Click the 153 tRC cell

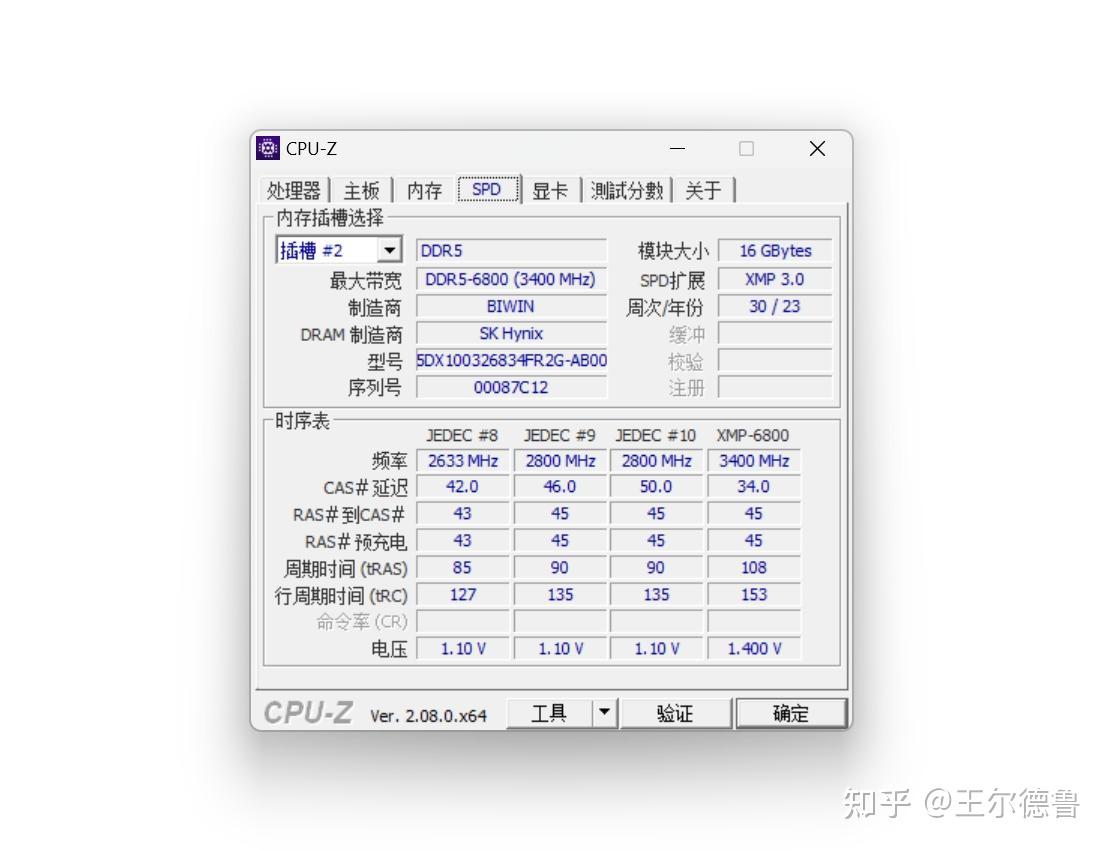754,595
